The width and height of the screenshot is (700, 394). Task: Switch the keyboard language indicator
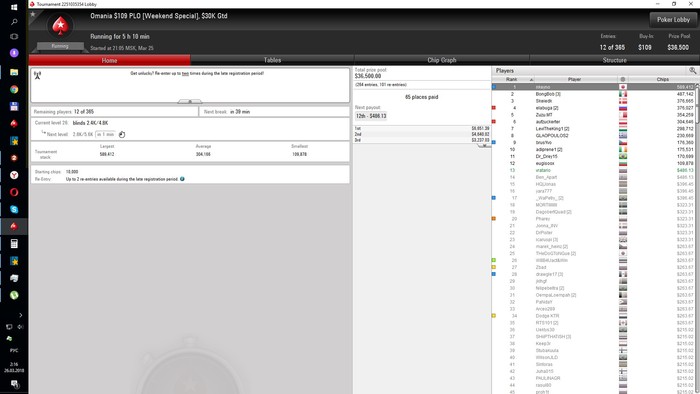14,351
